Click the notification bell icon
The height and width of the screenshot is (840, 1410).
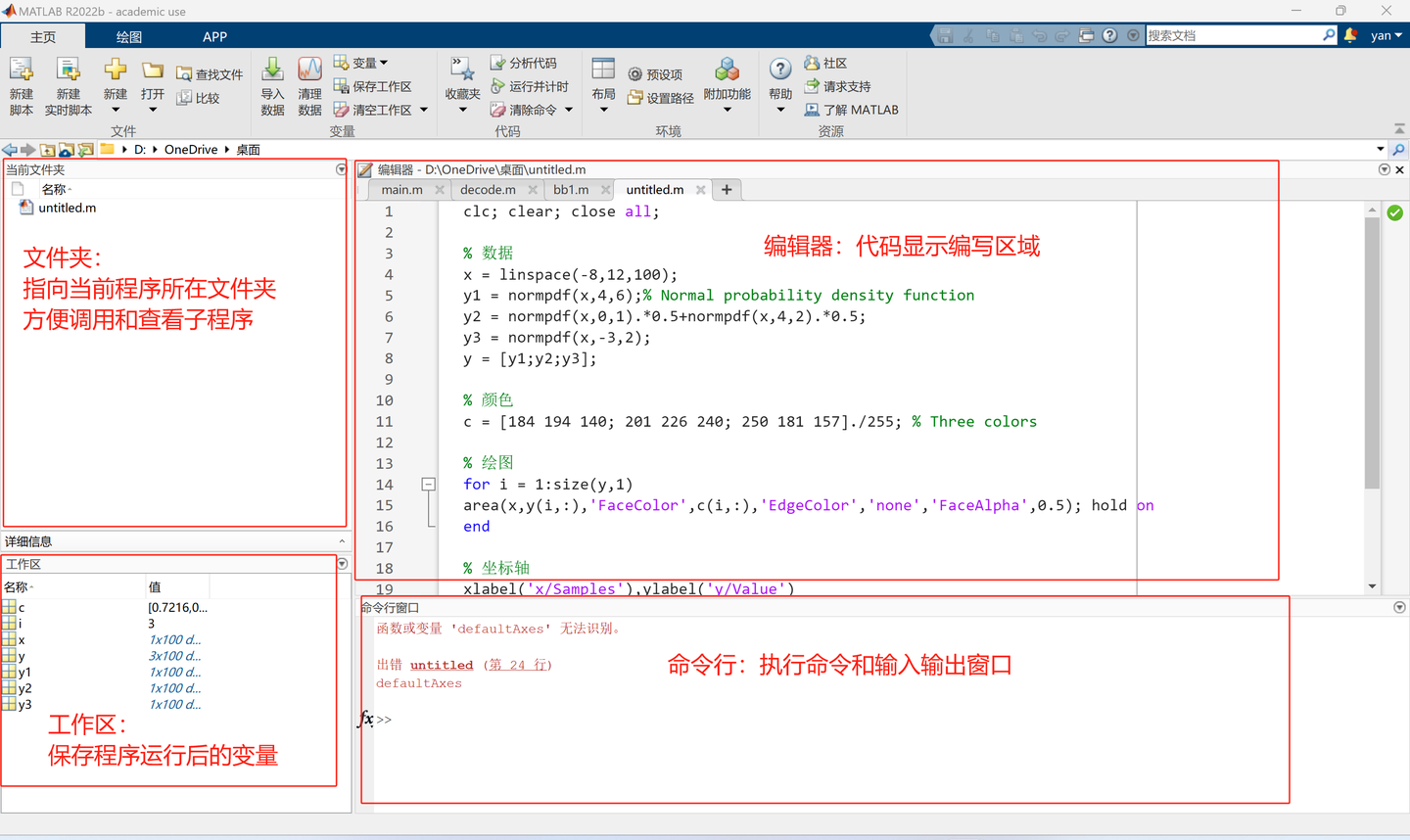point(1350,35)
